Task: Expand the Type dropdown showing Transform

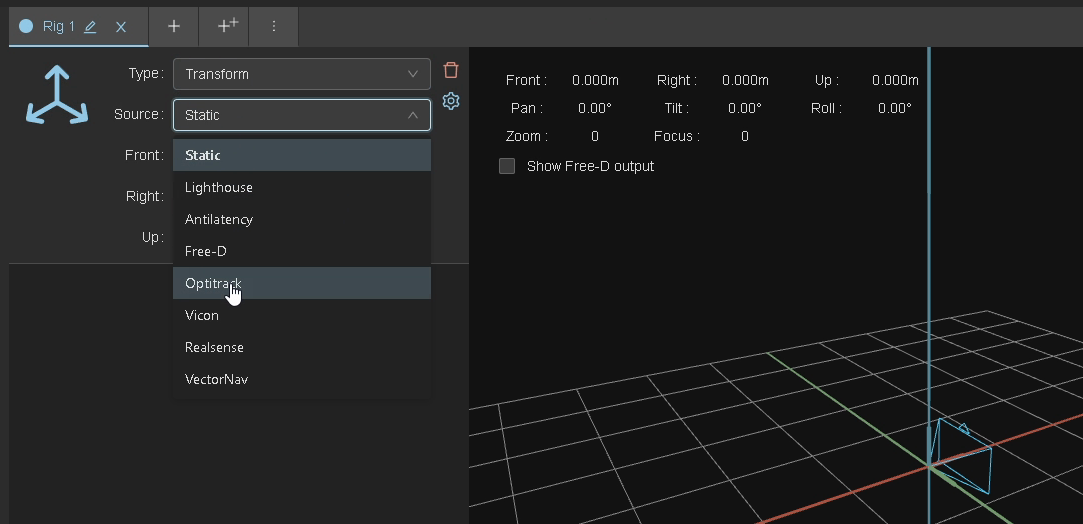Action: pos(301,74)
